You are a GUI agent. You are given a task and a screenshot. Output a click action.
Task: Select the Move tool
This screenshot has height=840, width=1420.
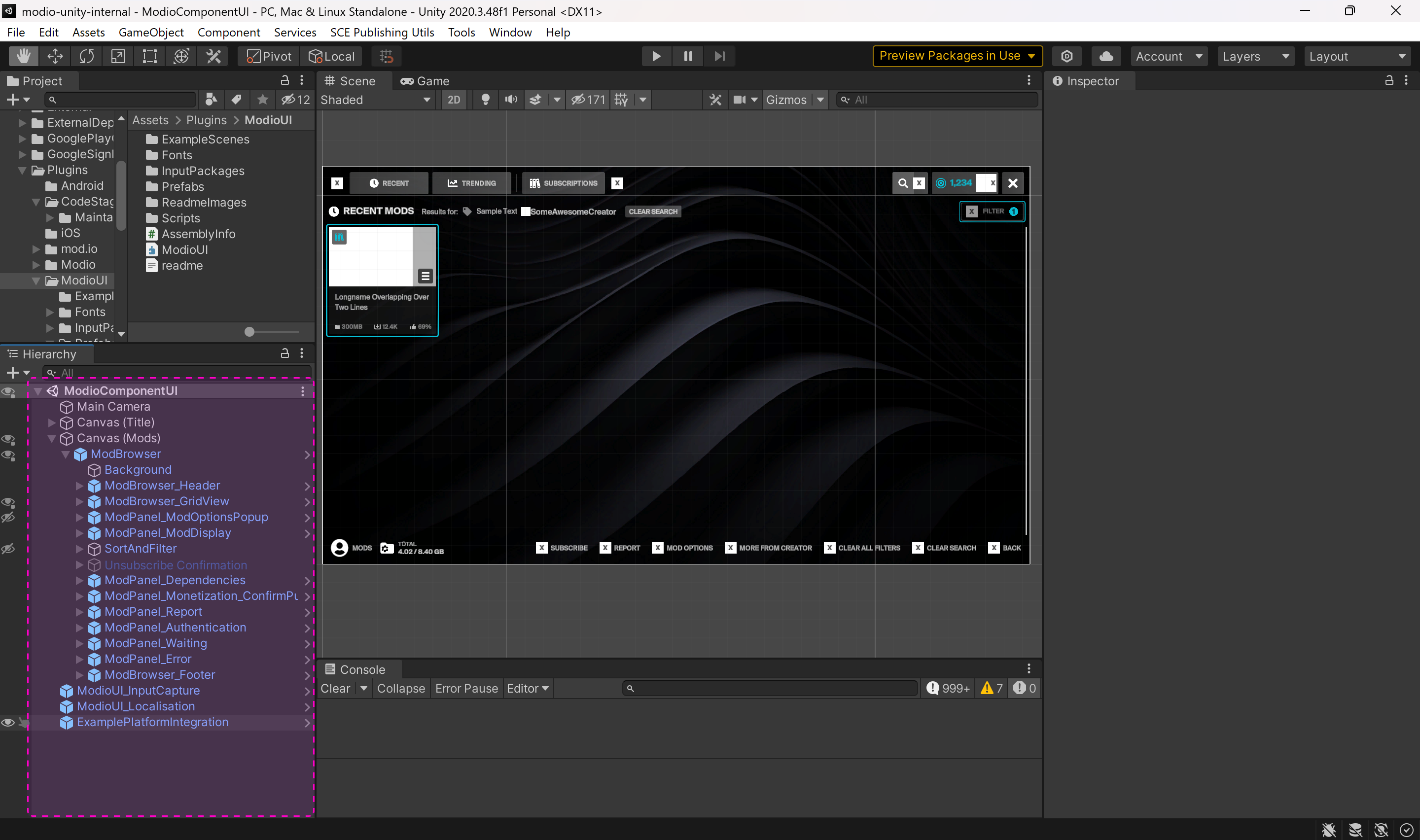click(55, 56)
